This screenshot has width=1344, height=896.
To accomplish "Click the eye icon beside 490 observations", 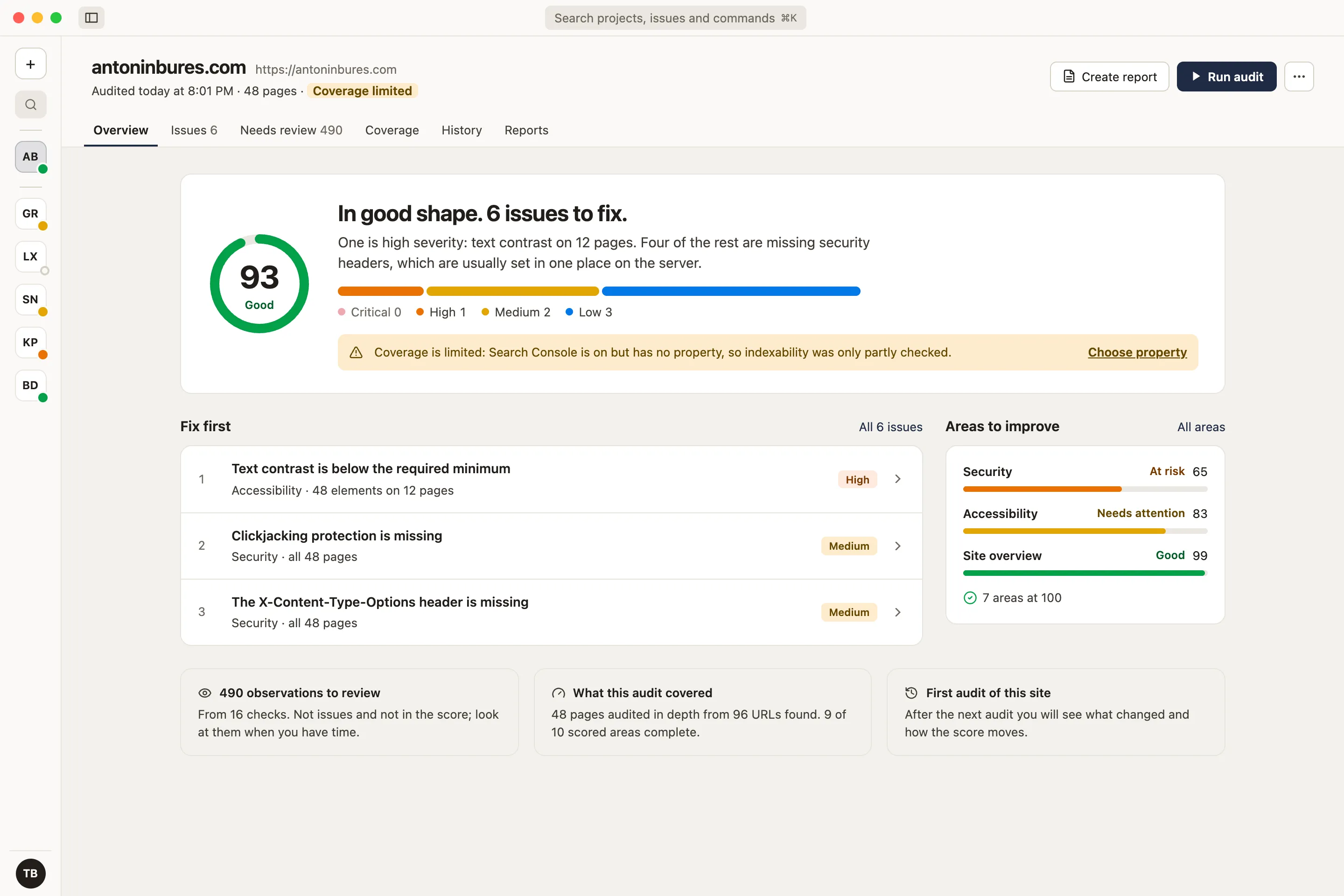I will pyautogui.click(x=204, y=693).
